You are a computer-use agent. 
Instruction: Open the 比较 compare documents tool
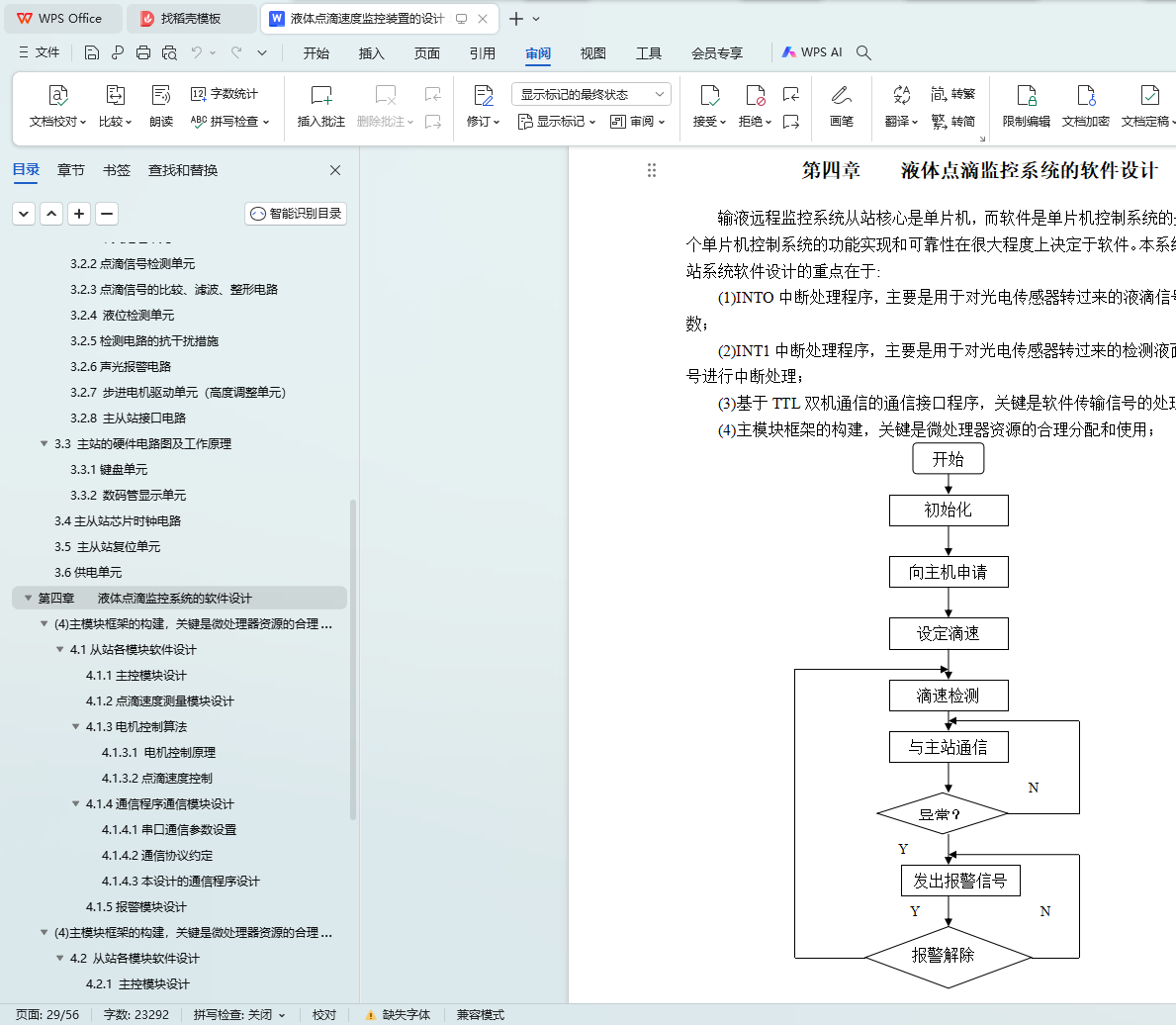pos(115,105)
